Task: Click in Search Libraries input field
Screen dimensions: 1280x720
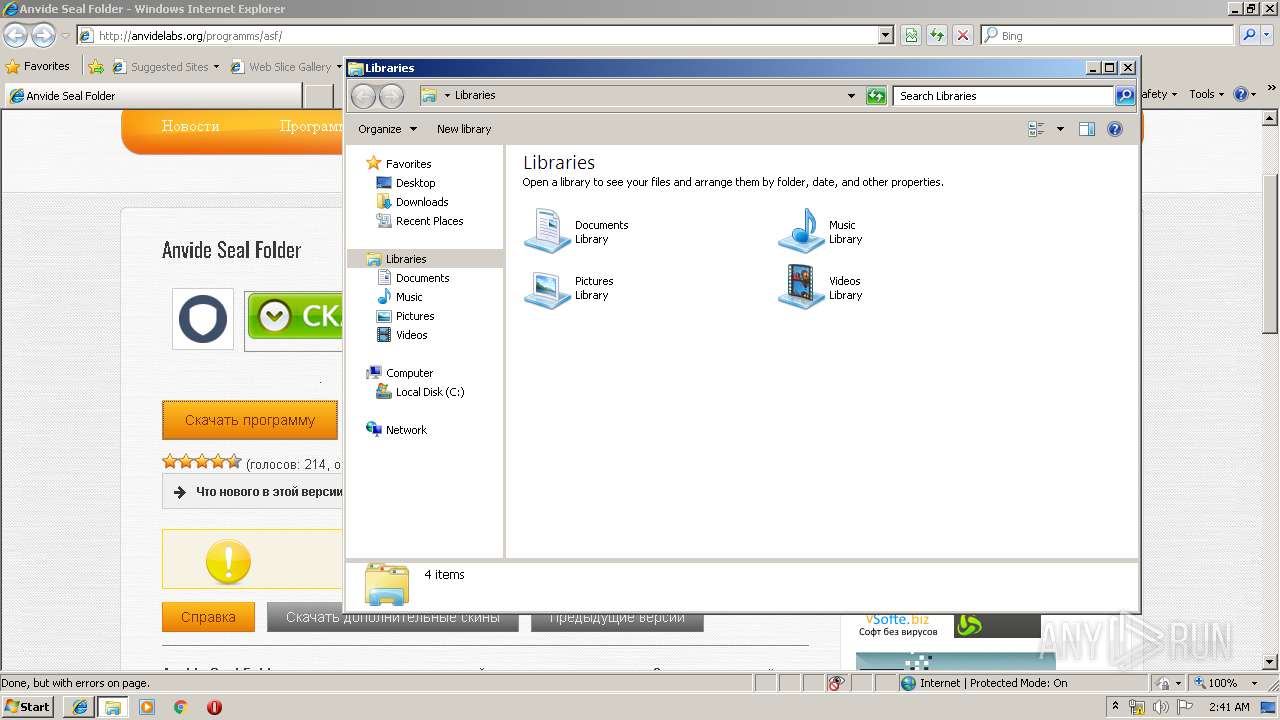Action: [1003, 96]
